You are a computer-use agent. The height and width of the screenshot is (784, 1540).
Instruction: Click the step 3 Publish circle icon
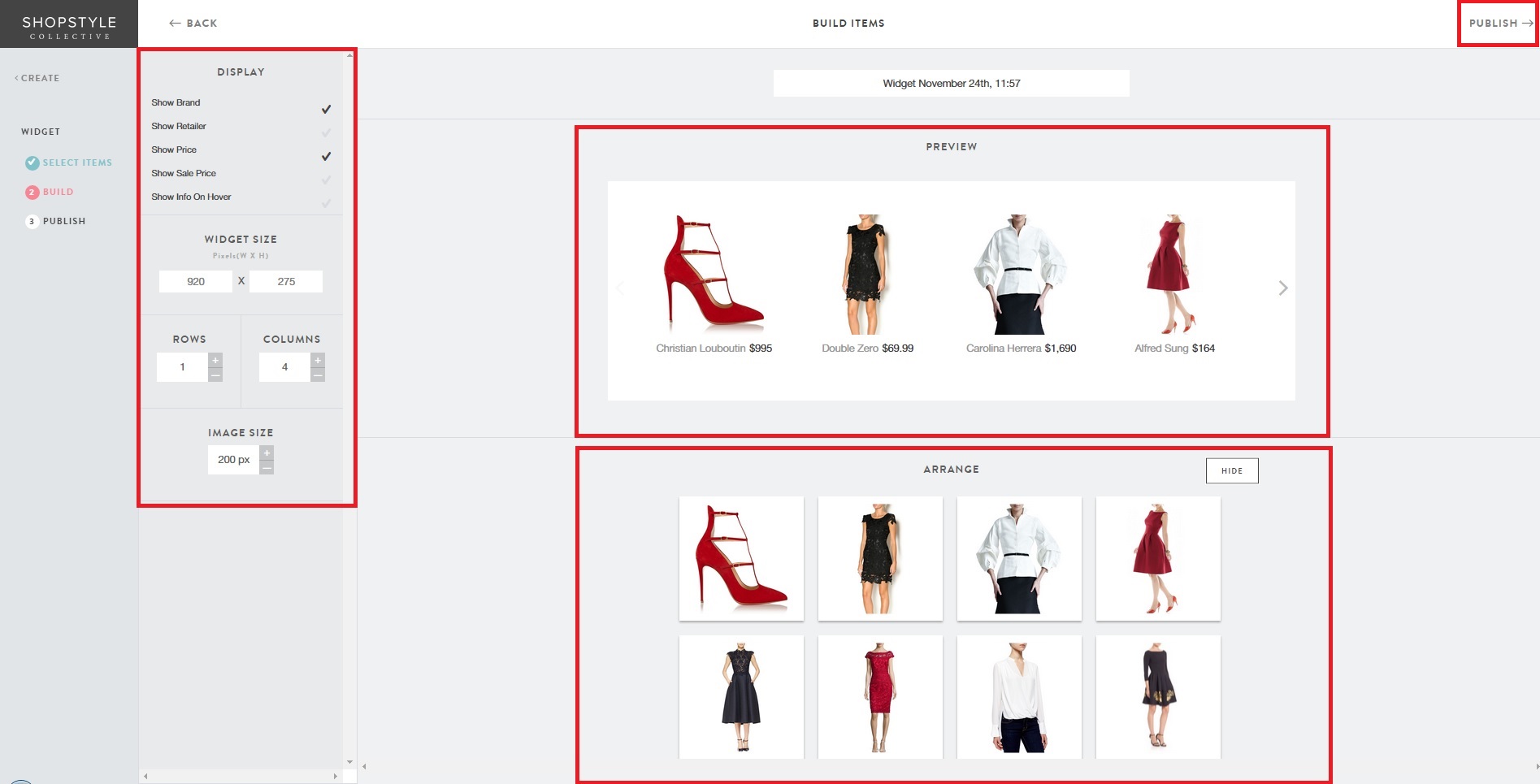tap(33, 222)
